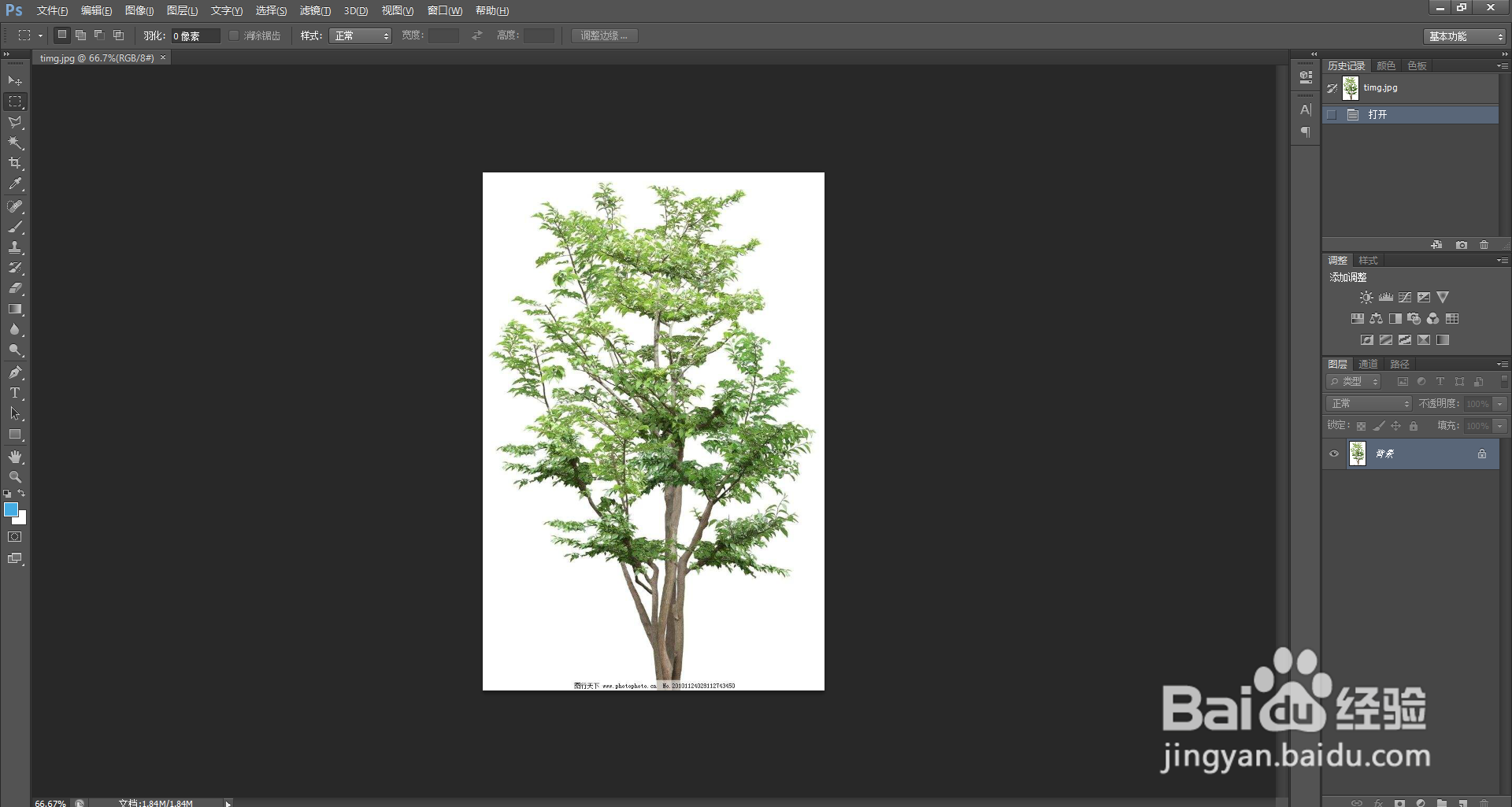Open the layer blend mode dropdown

coord(1369,403)
